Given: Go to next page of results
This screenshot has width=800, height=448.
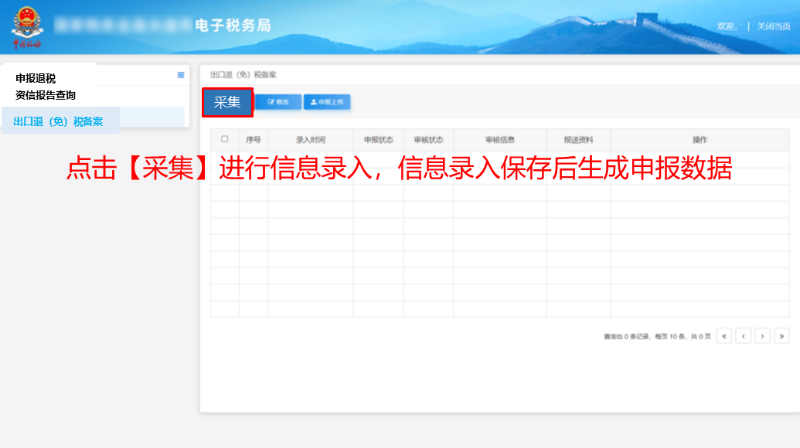Looking at the screenshot, I should click(762, 336).
